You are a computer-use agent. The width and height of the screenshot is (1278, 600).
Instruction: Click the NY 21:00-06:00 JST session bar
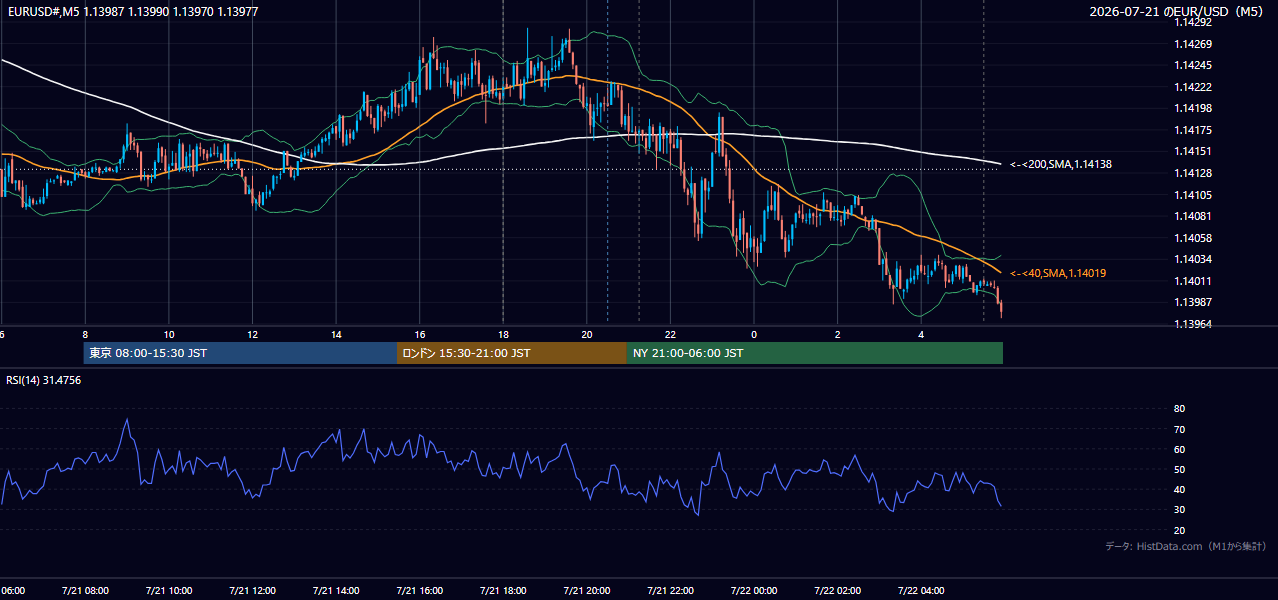(815, 353)
